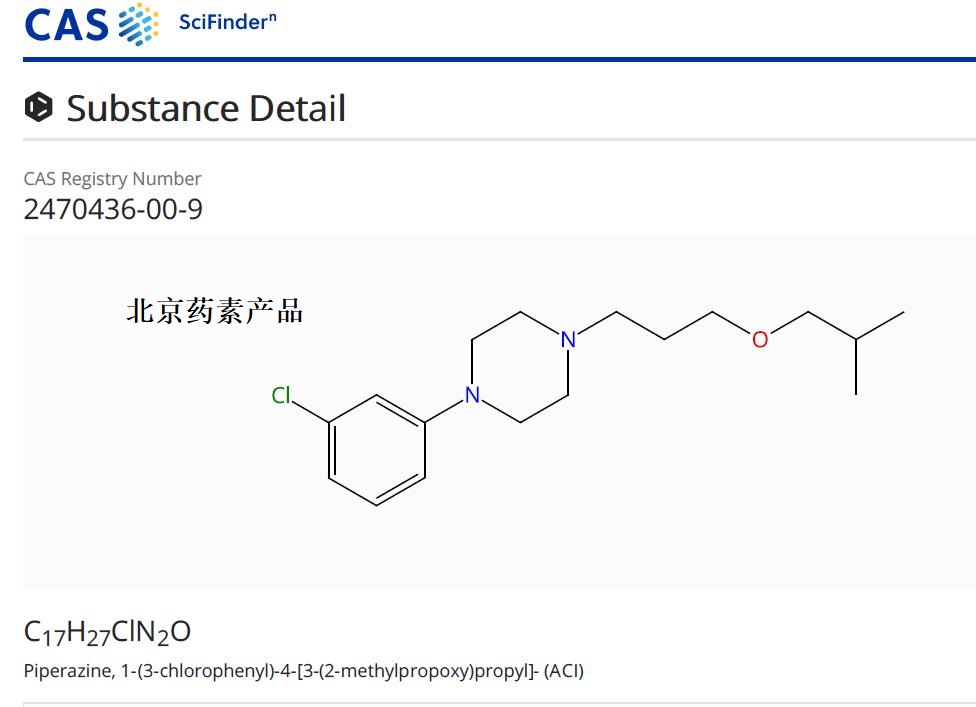Click the Piperazine chemical name text

point(303,671)
